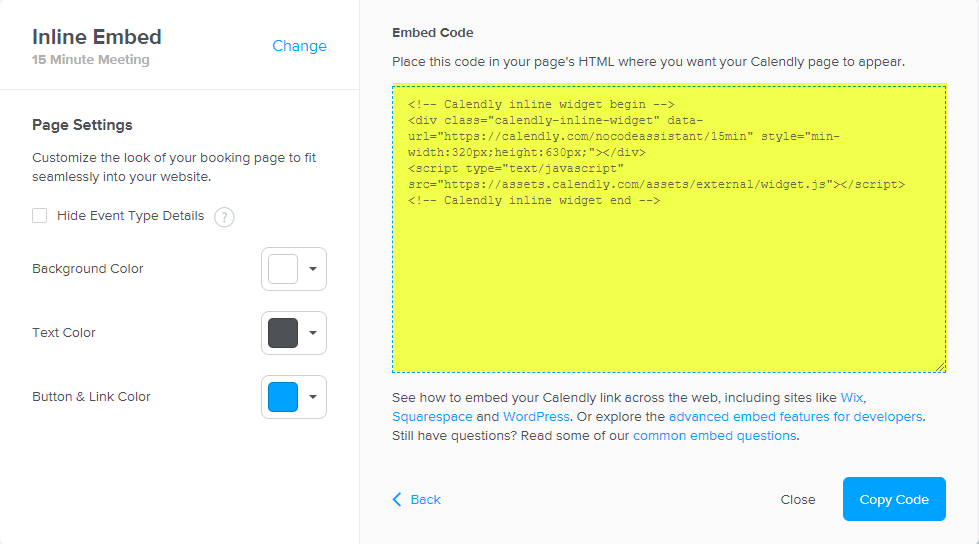Open the WordPress help link

point(536,417)
